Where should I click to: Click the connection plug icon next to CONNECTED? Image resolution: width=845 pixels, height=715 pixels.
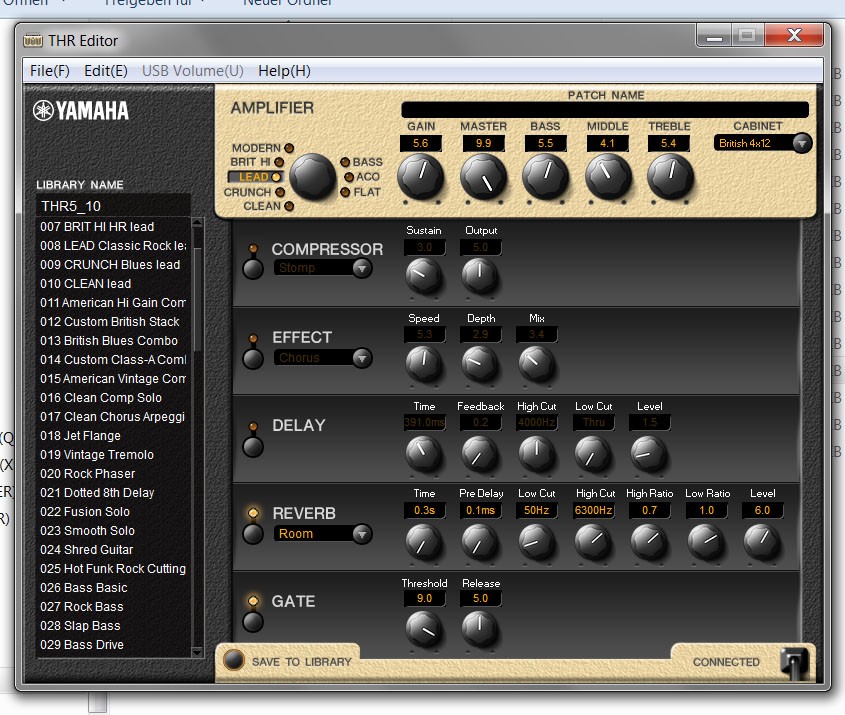794,662
